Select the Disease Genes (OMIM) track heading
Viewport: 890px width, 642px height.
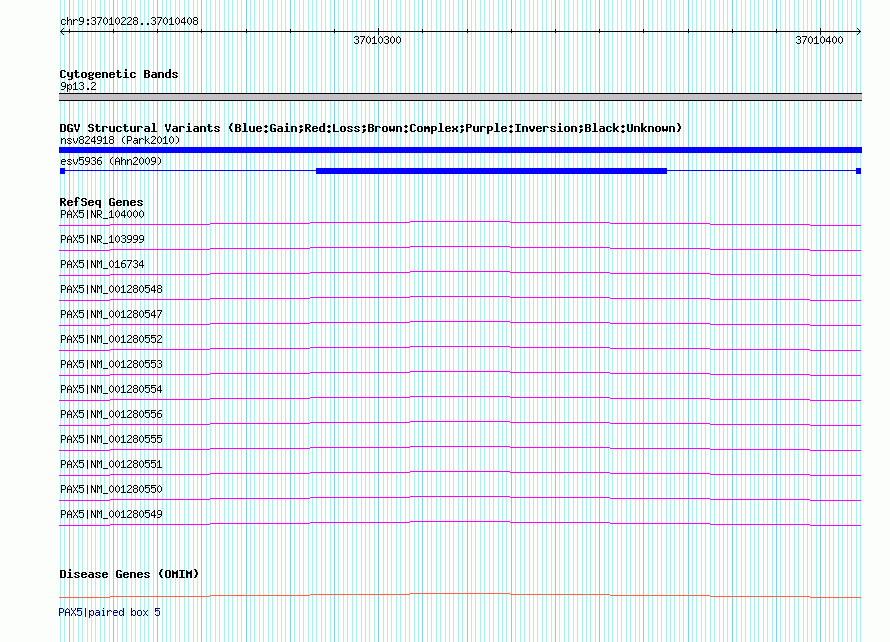click(129, 574)
